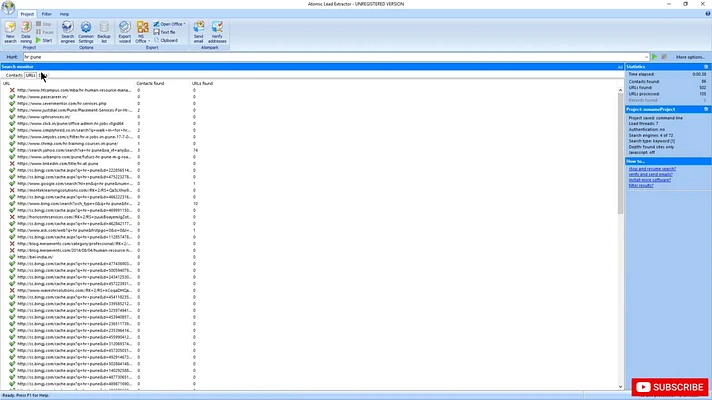Launch the Export wizard

[x=124, y=32]
